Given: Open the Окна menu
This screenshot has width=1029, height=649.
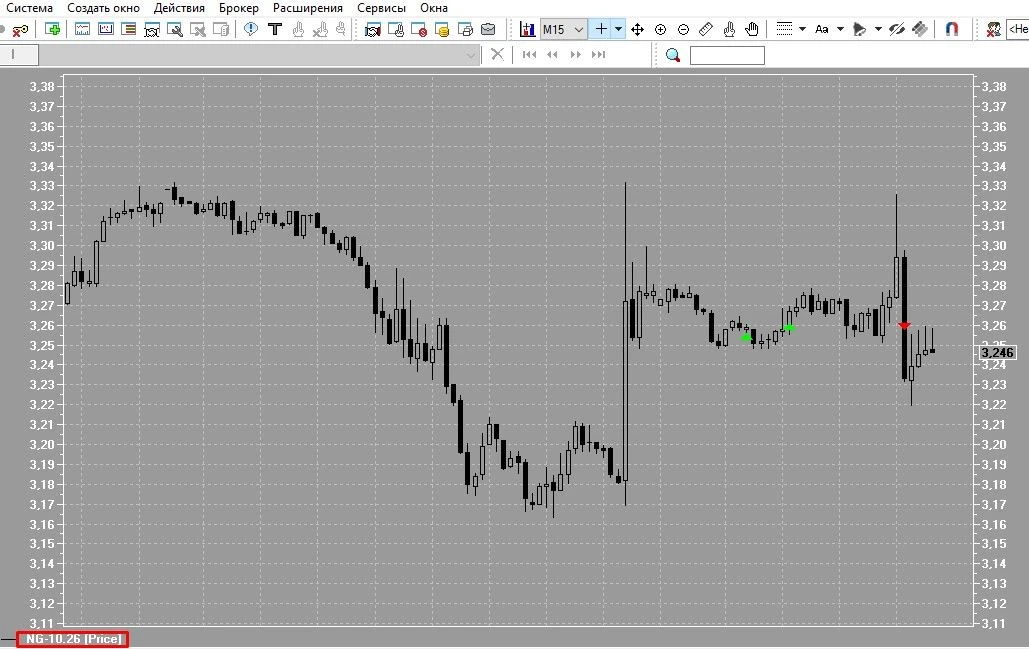Looking at the screenshot, I should tap(434, 8).
